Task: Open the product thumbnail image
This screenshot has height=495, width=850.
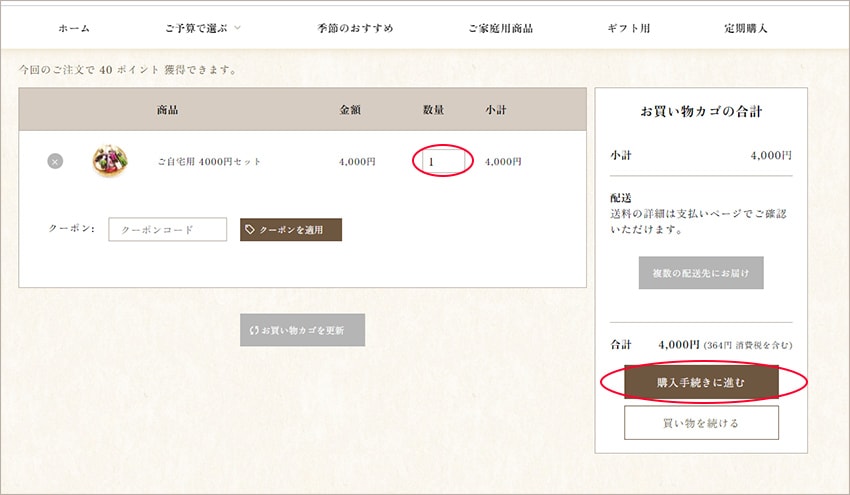Action: coord(109,161)
